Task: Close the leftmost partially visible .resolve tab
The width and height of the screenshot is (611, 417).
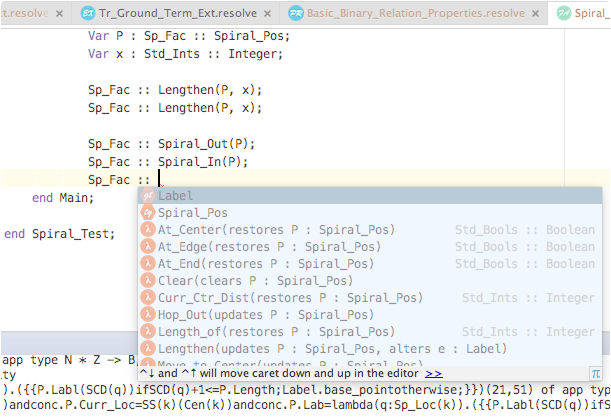Action: point(59,14)
